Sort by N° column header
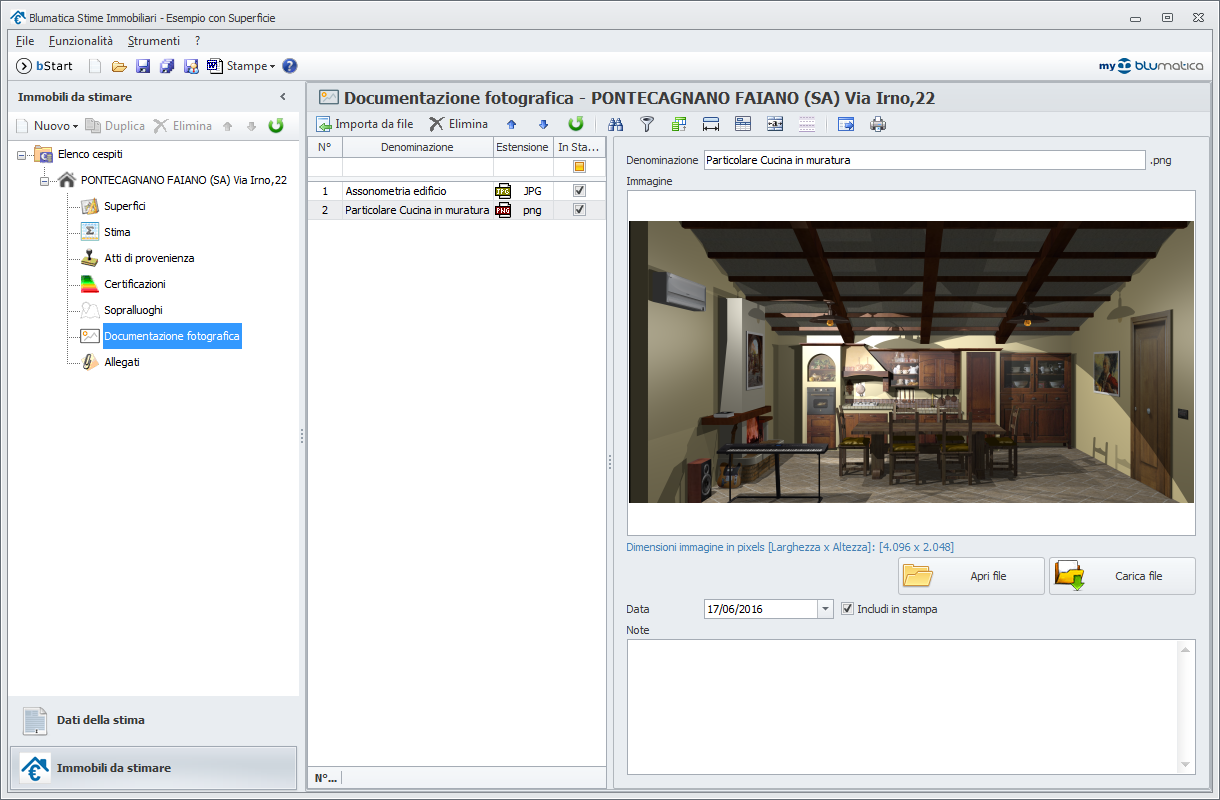The width and height of the screenshot is (1220, 800). 325,147
